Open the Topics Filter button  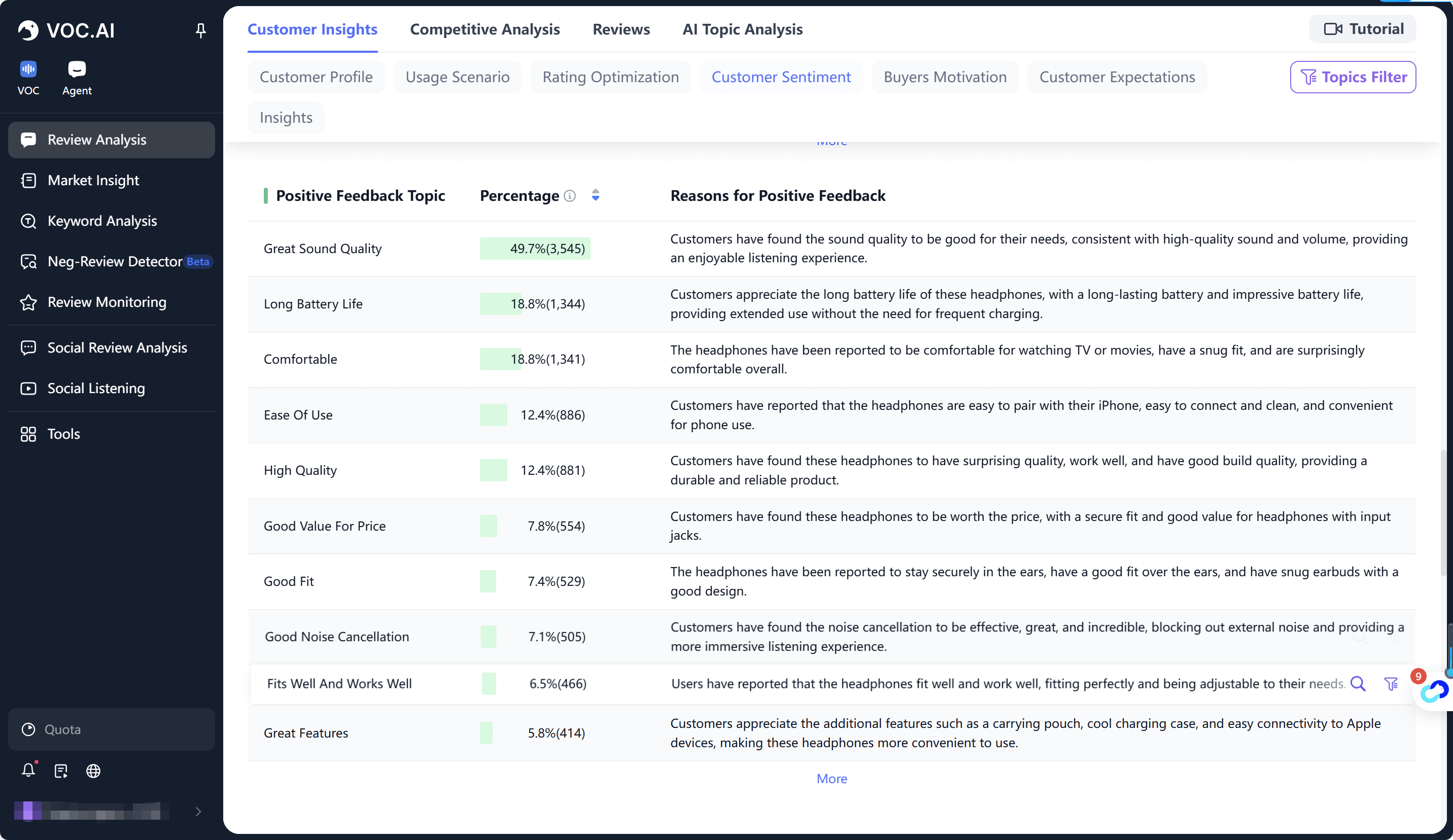[x=1353, y=77]
